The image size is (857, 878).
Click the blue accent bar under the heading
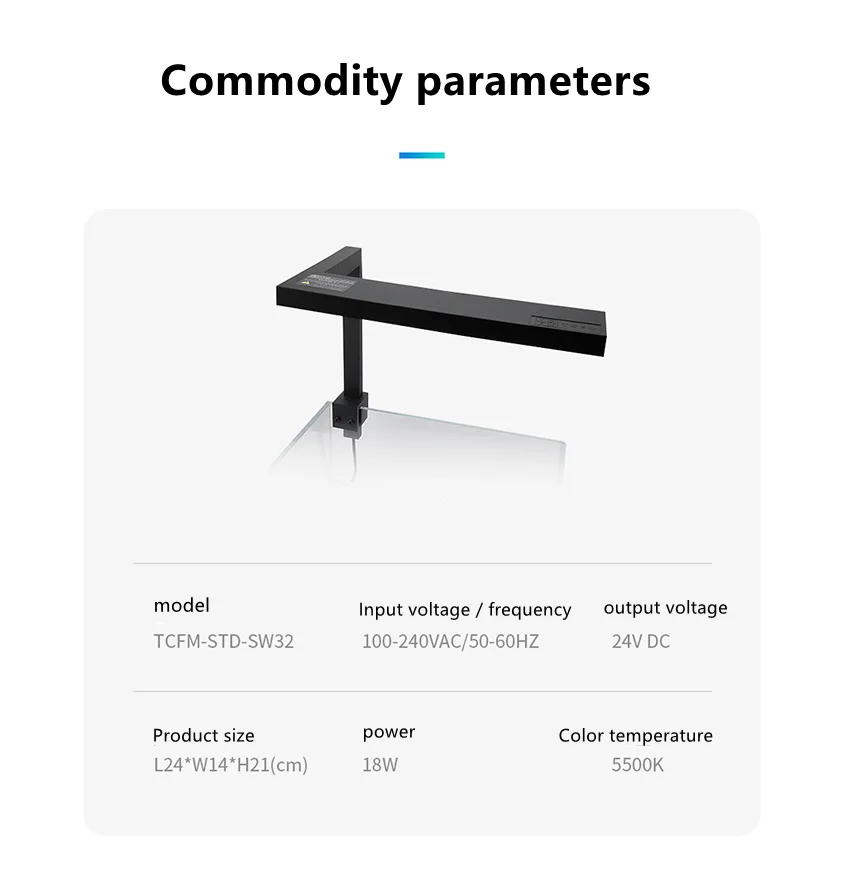[421, 155]
